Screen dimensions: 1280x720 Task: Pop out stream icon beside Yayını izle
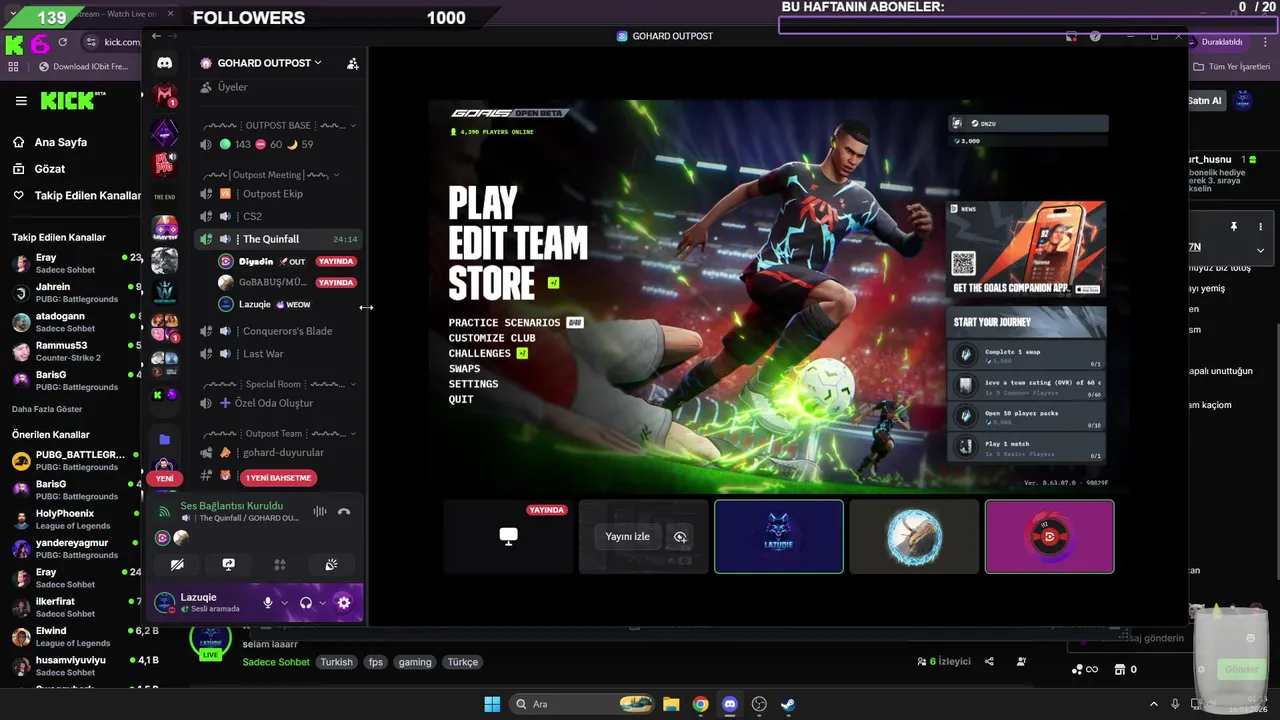(x=680, y=537)
